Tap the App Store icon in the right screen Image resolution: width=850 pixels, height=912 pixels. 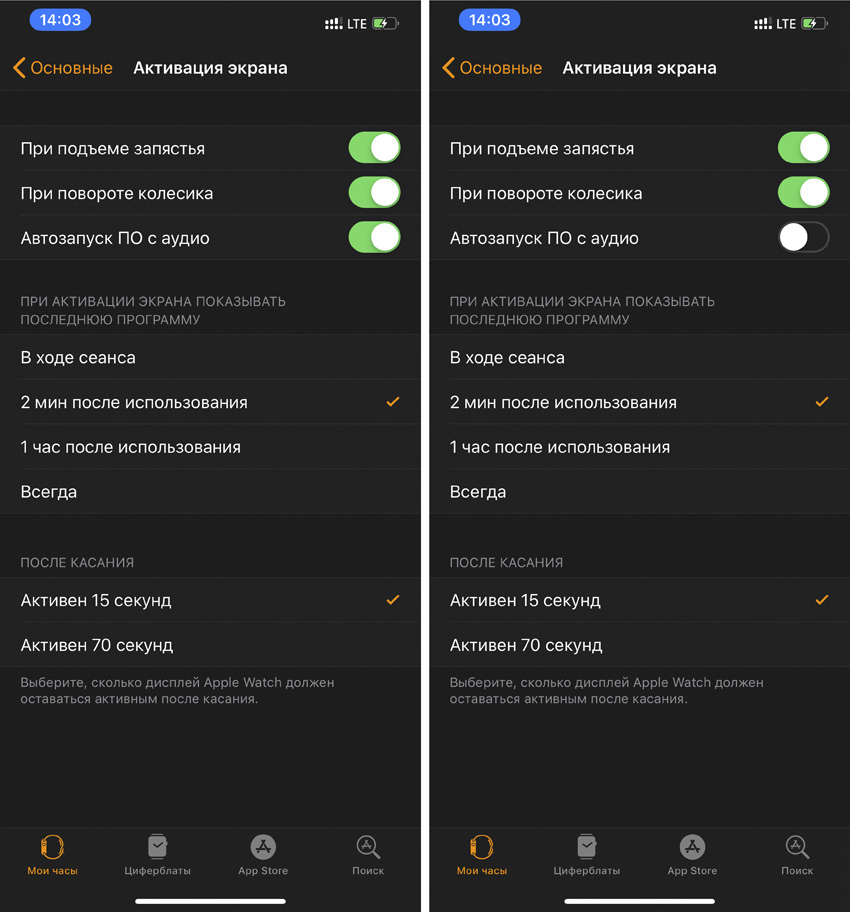(x=692, y=855)
